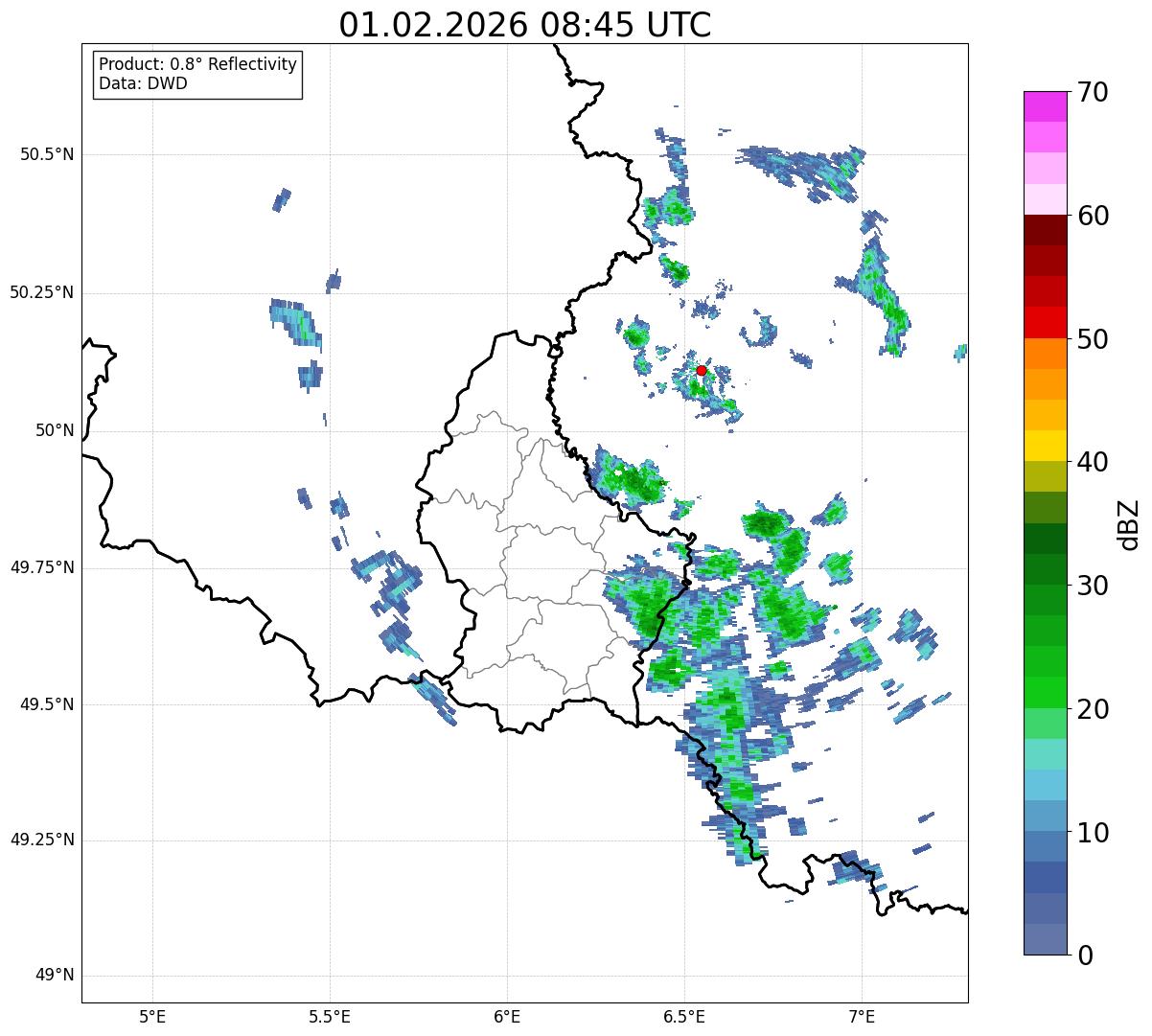Viewport: 1152px width, 1036px height.
Task: Click the '49.5°N' latitude label
Action: (47, 704)
